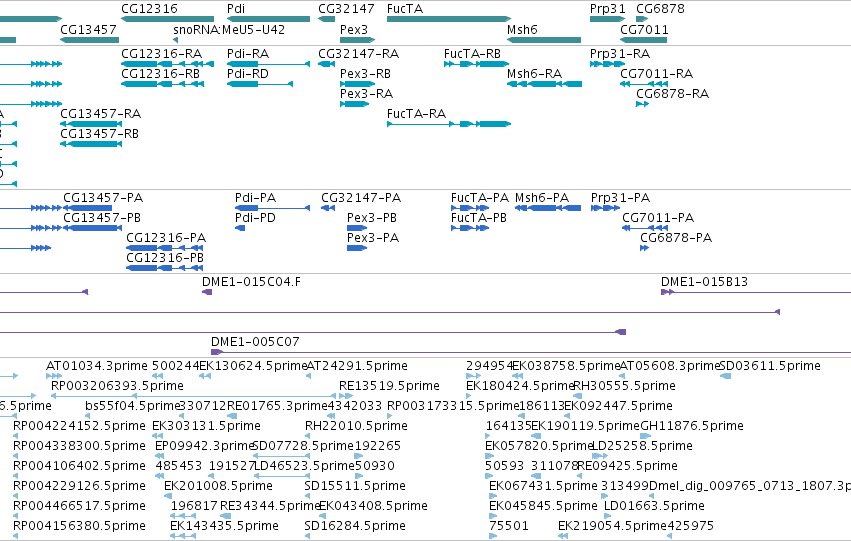Click the Pdi-RA transcript label

[247, 54]
